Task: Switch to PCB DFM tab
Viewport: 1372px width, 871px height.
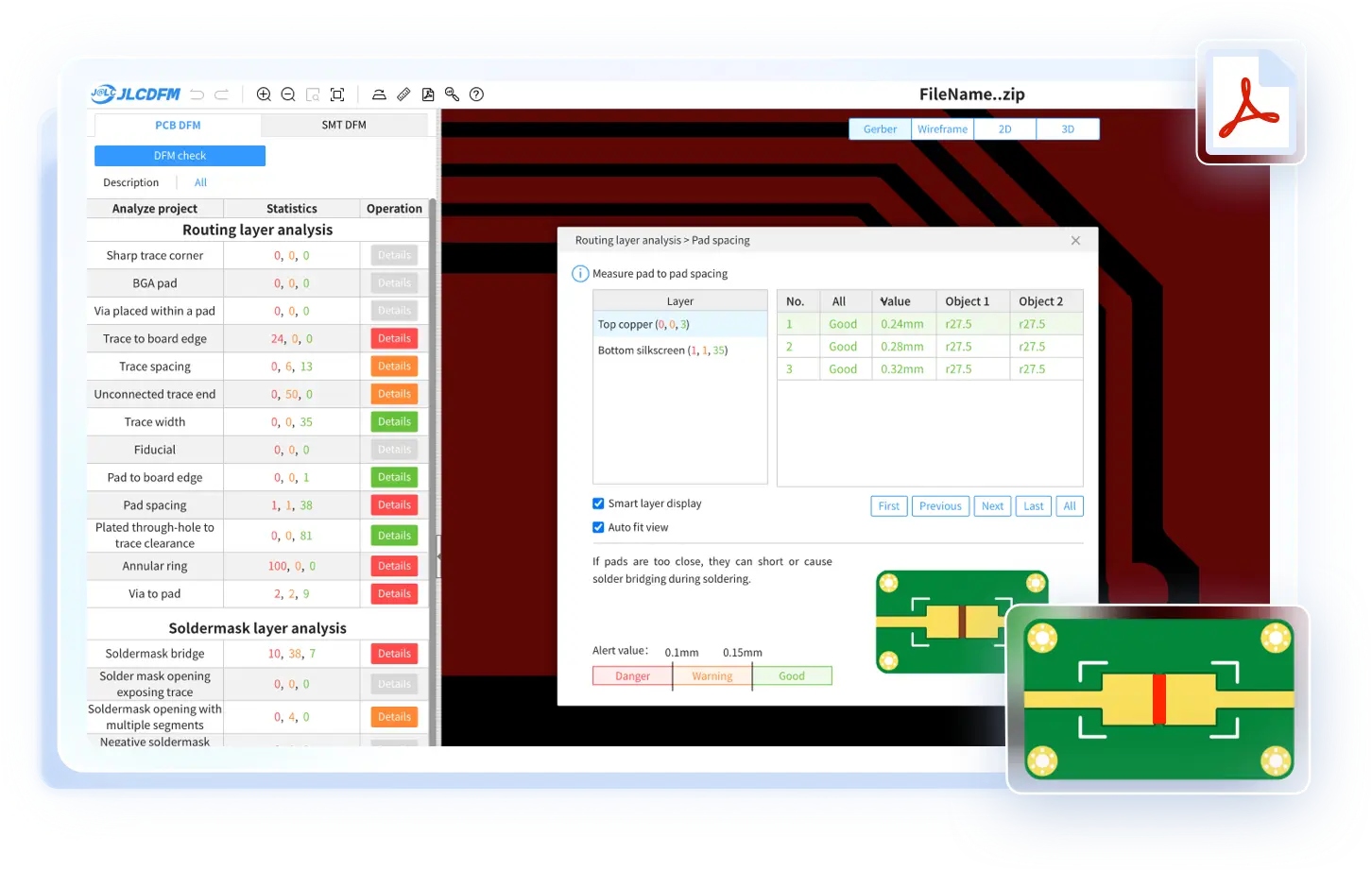Action: (178, 125)
